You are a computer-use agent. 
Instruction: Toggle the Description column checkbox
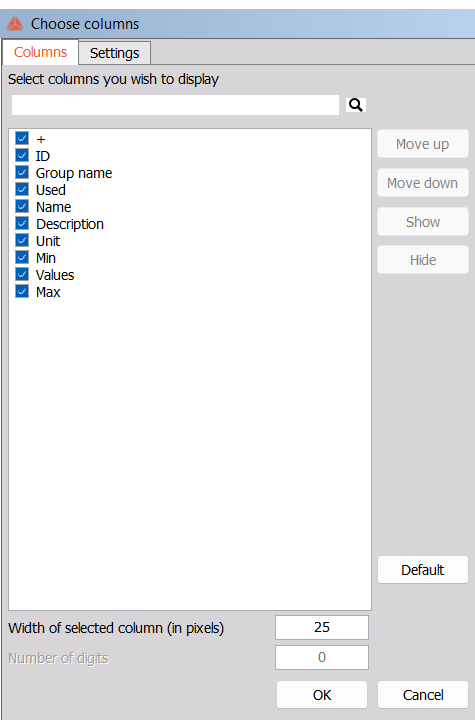point(22,223)
